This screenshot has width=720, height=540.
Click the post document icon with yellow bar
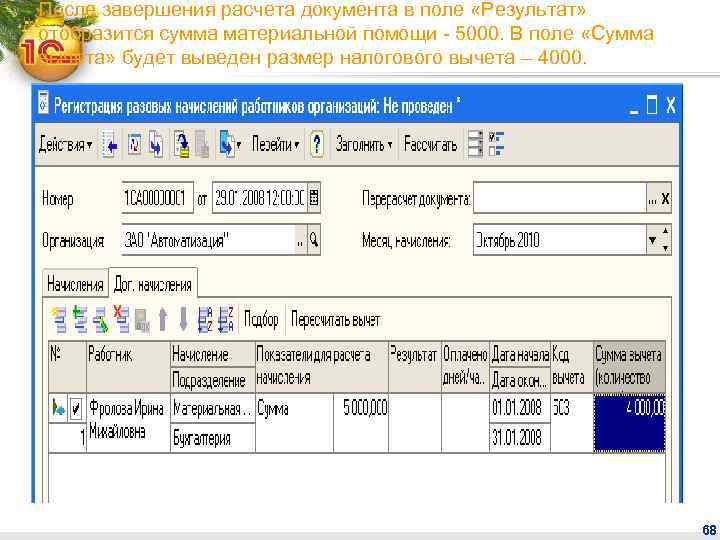(x=182, y=145)
